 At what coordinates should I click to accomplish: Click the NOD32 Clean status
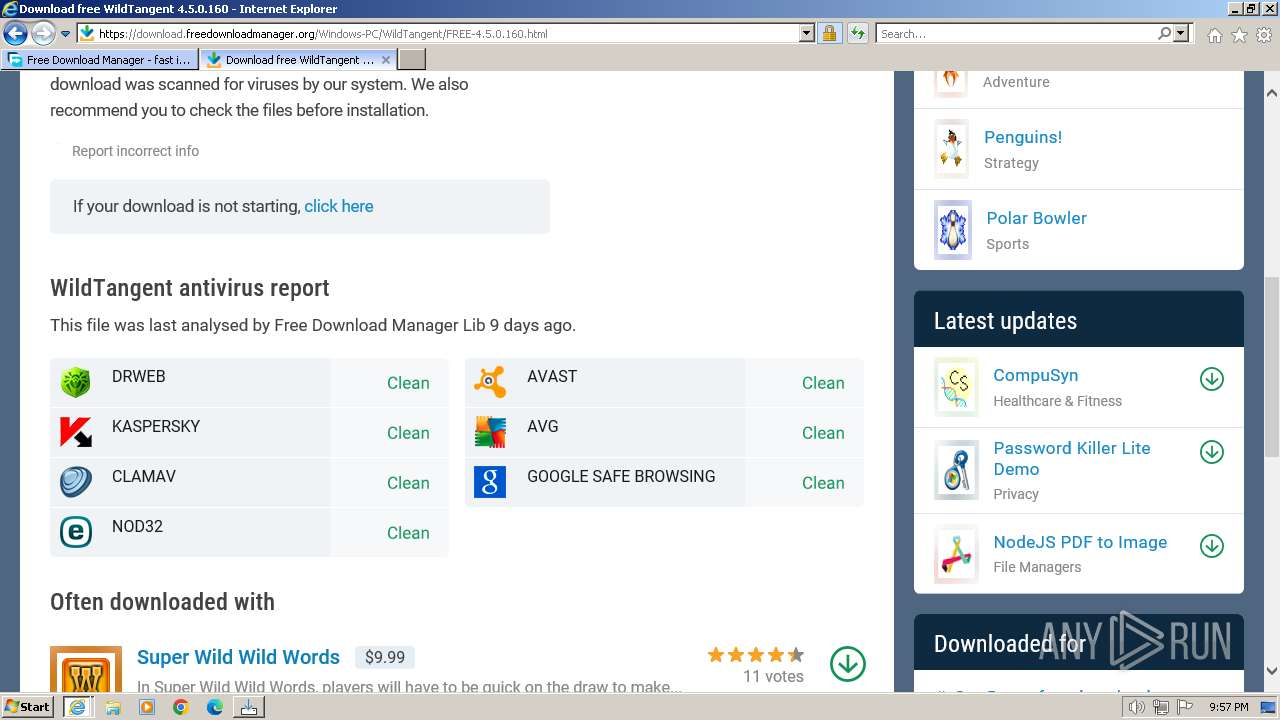click(x=408, y=533)
